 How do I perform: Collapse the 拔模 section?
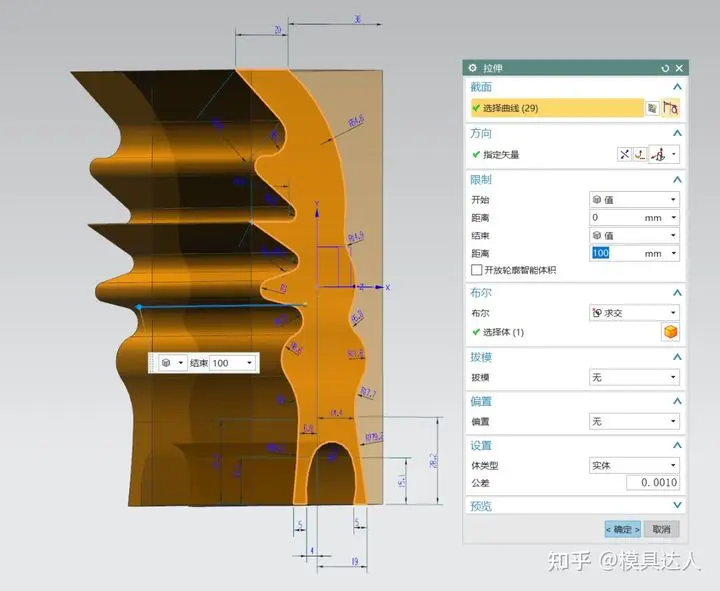point(677,357)
